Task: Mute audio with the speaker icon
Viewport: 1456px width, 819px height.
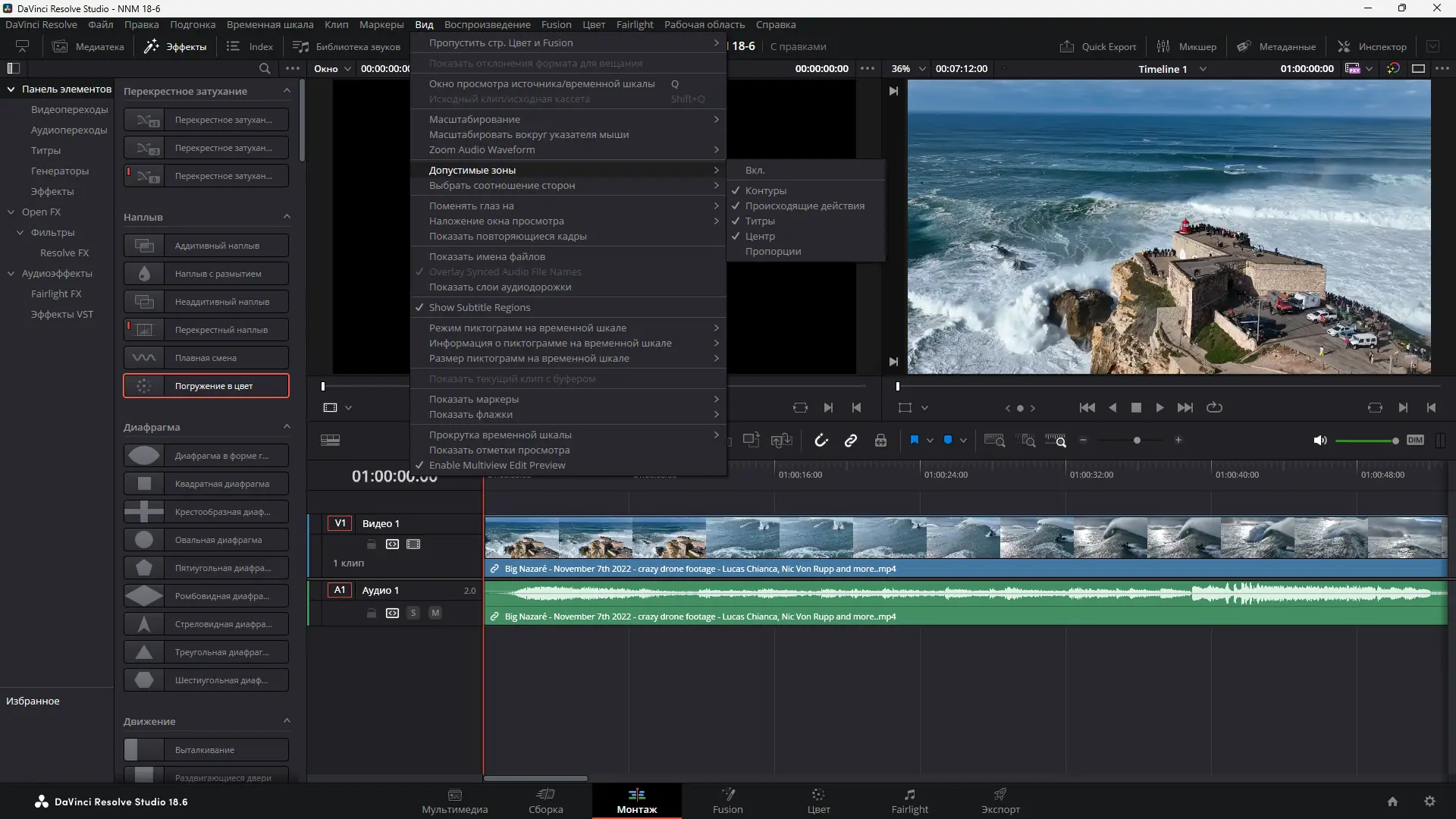Action: (x=1319, y=441)
